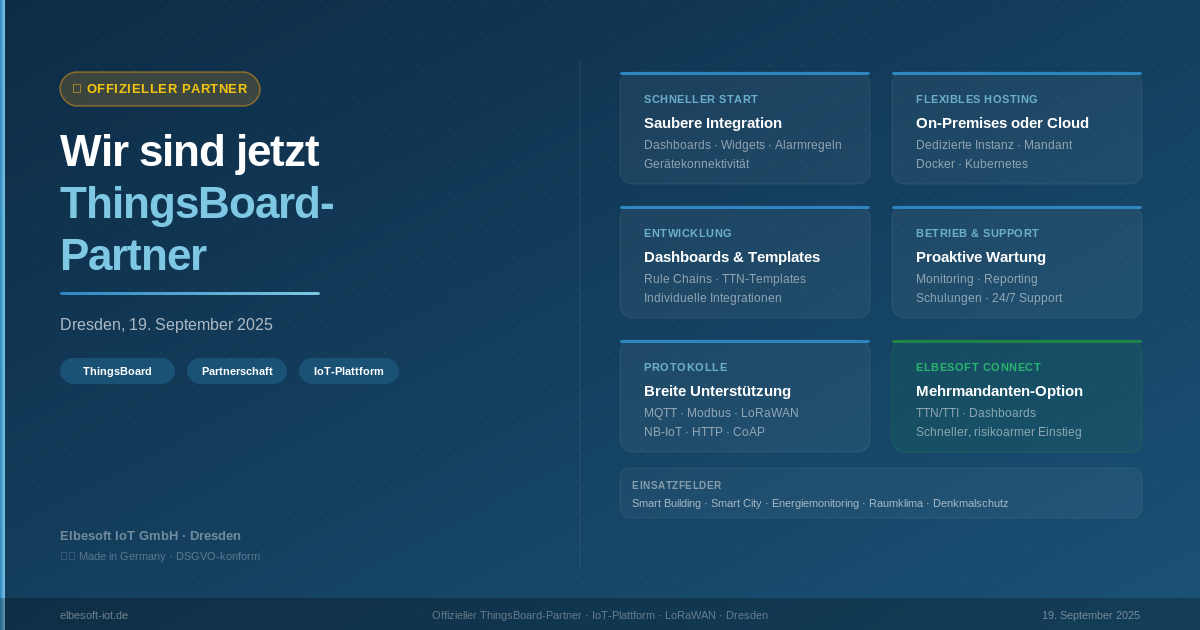Click 'Rule Chains · TTN-Templates' line

(725, 279)
